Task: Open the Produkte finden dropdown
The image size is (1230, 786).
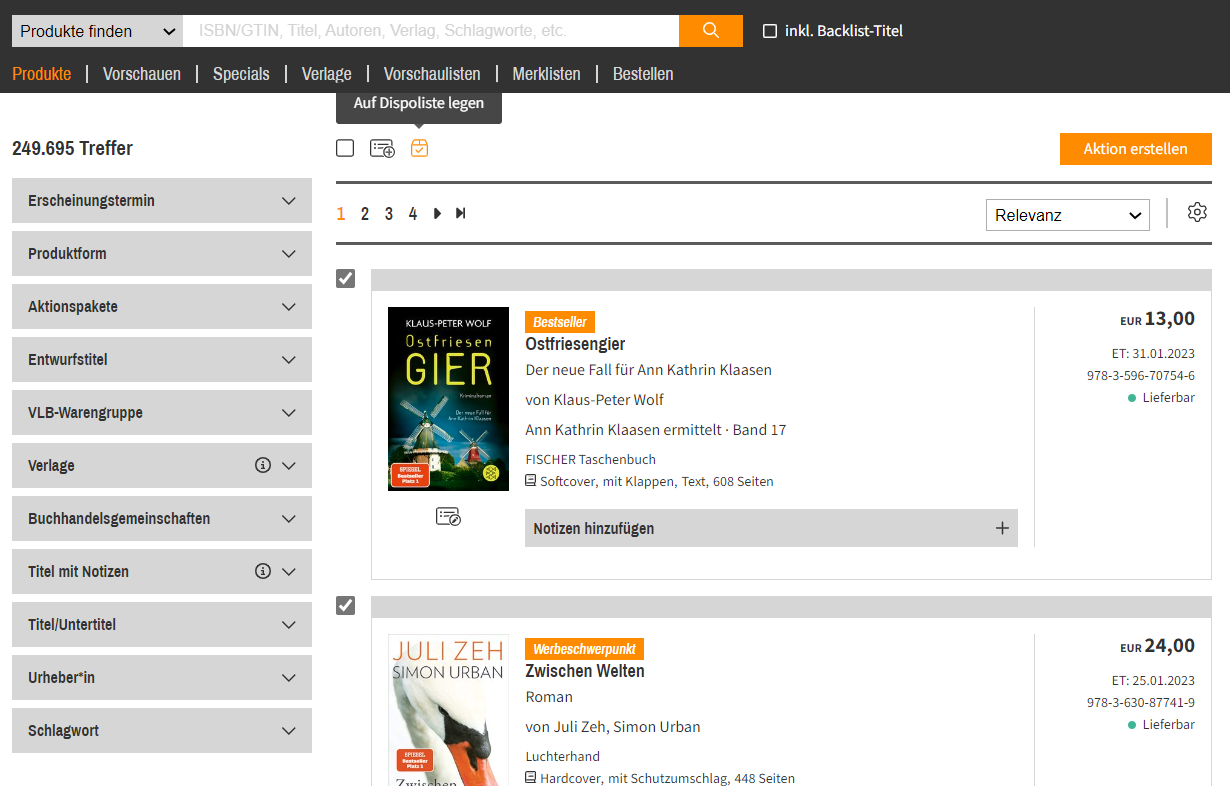Action: click(97, 31)
